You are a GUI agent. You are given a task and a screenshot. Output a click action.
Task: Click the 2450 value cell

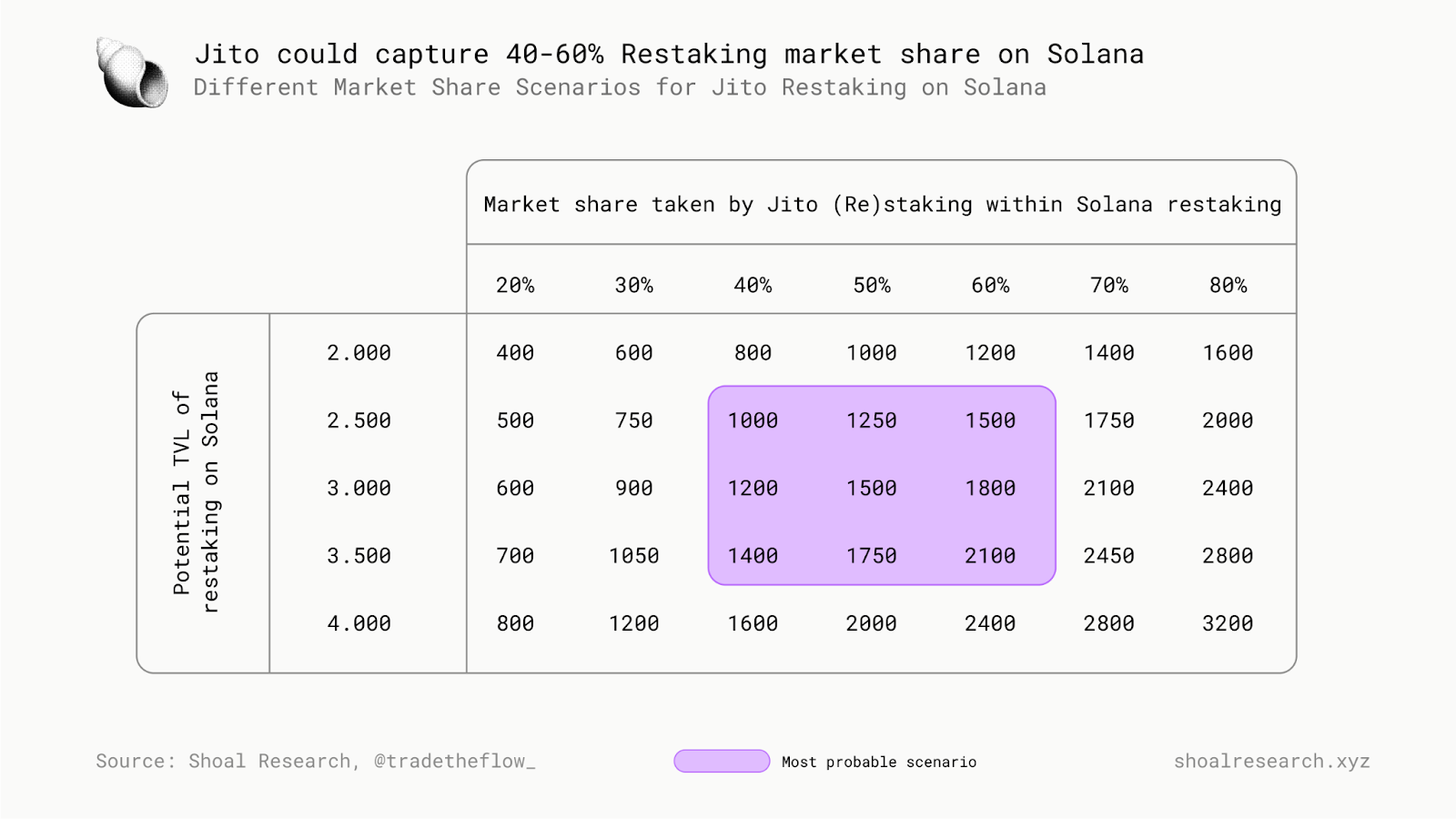click(1108, 556)
